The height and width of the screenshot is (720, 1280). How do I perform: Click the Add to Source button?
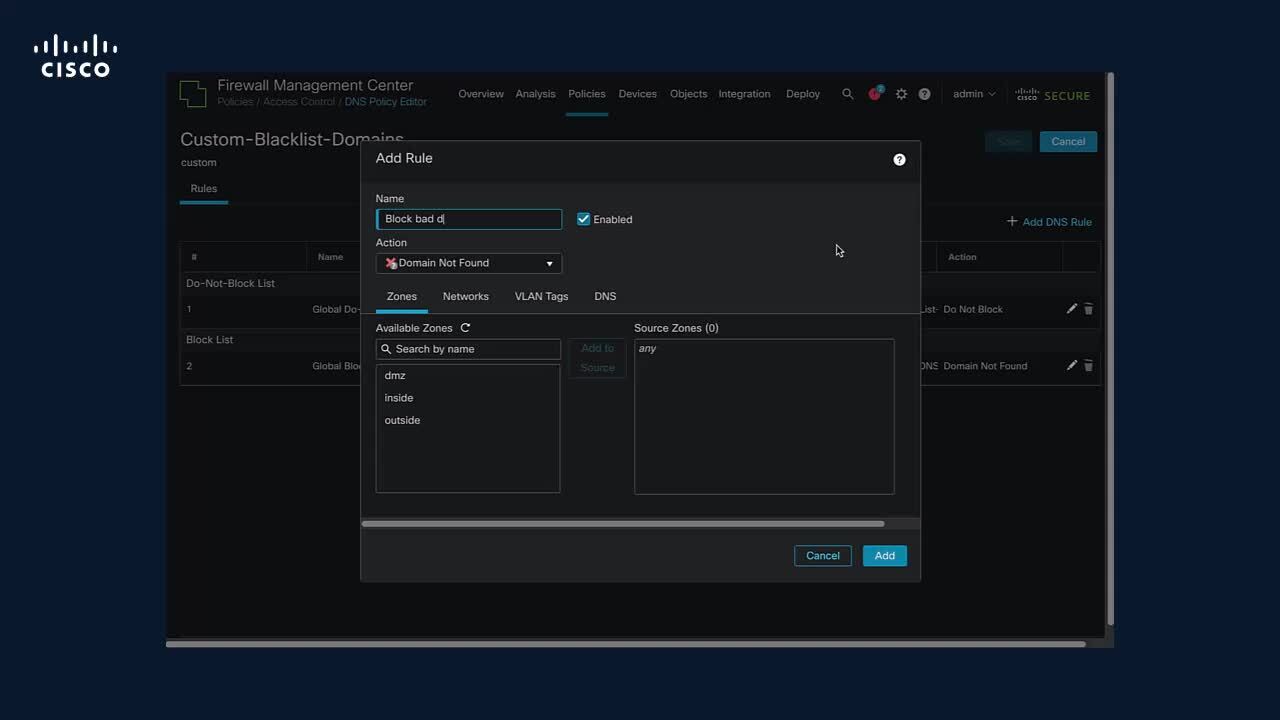tap(598, 358)
